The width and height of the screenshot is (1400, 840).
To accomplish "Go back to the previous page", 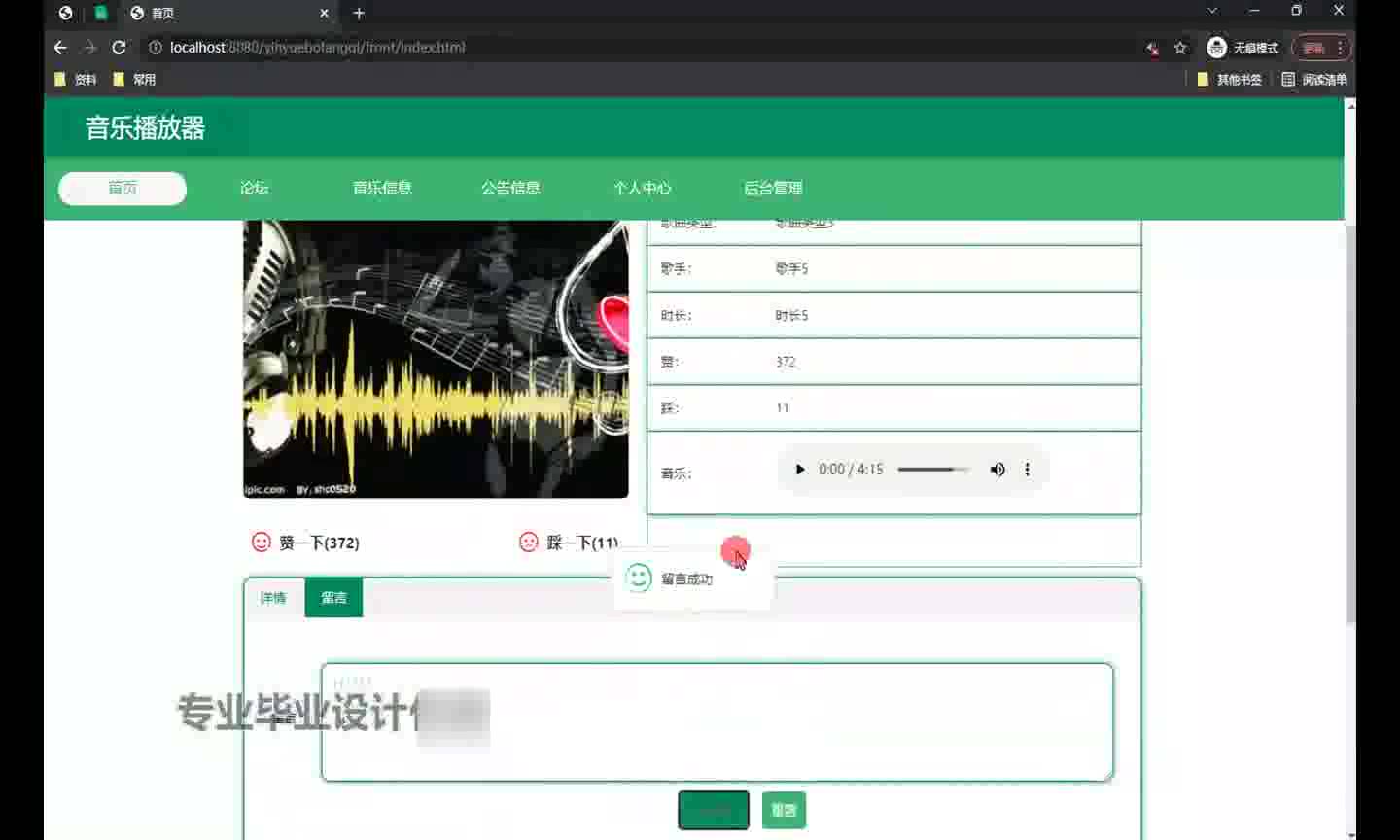I will [60, 48].
